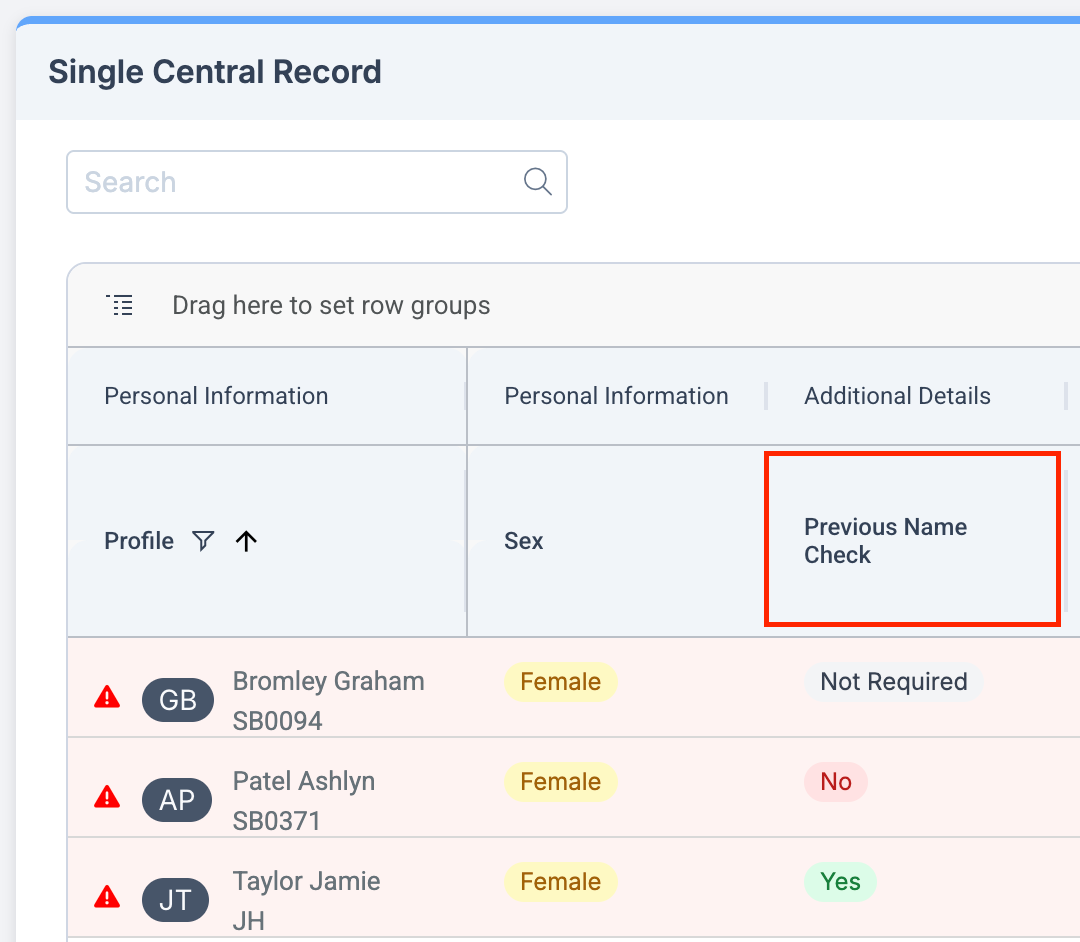Click the SB0094 staff code
1080x942 pixels.
click(278, 721)
